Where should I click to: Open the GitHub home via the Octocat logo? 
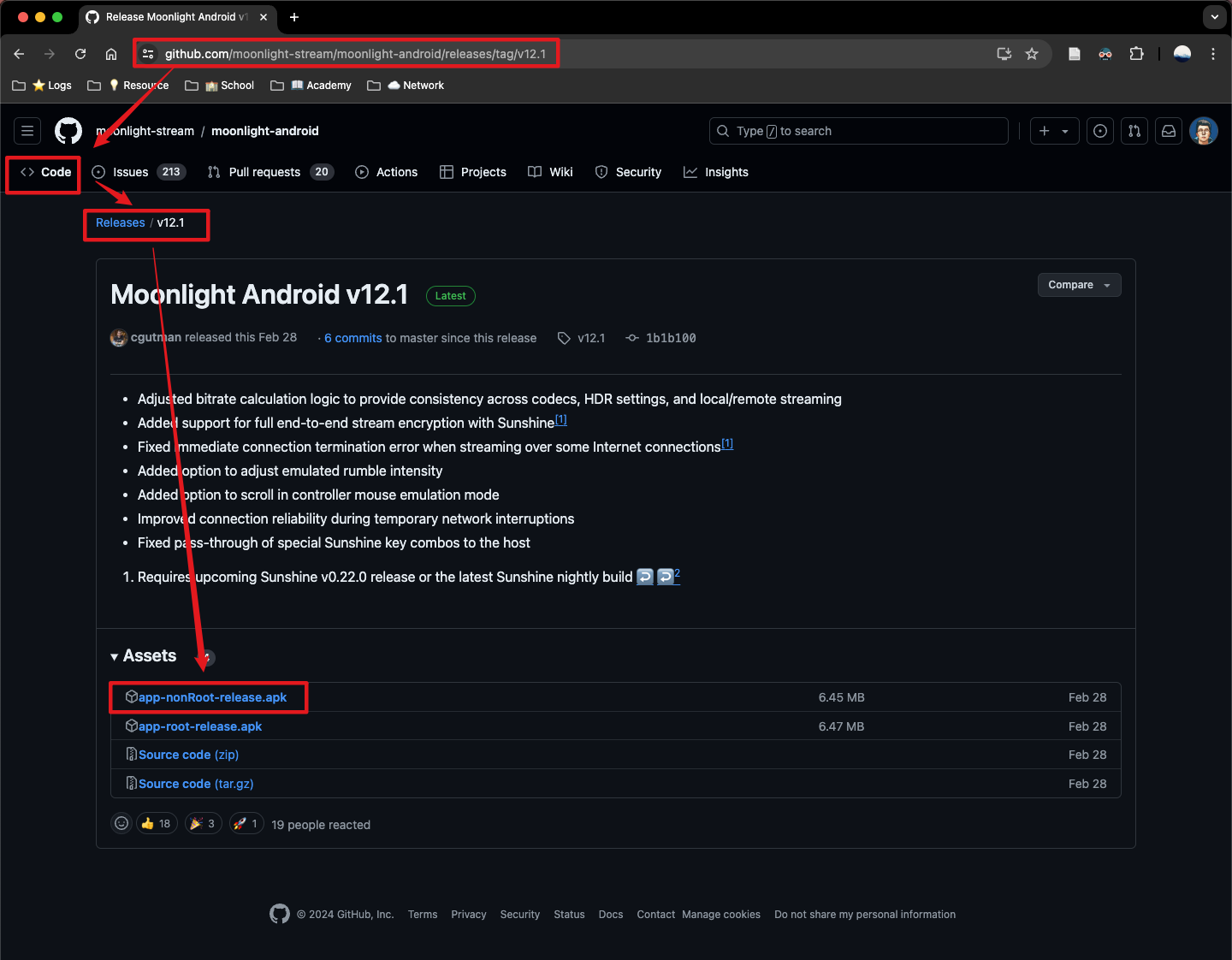68,130
